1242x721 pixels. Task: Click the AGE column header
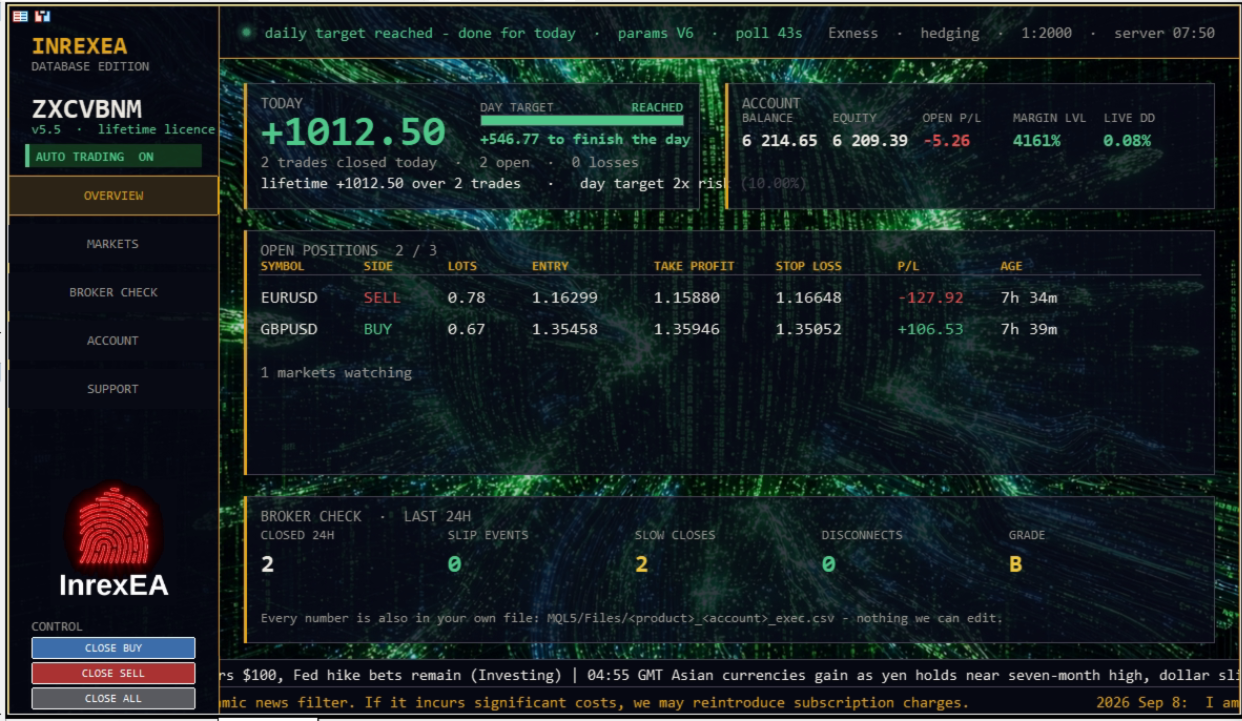pos(1011,266)
